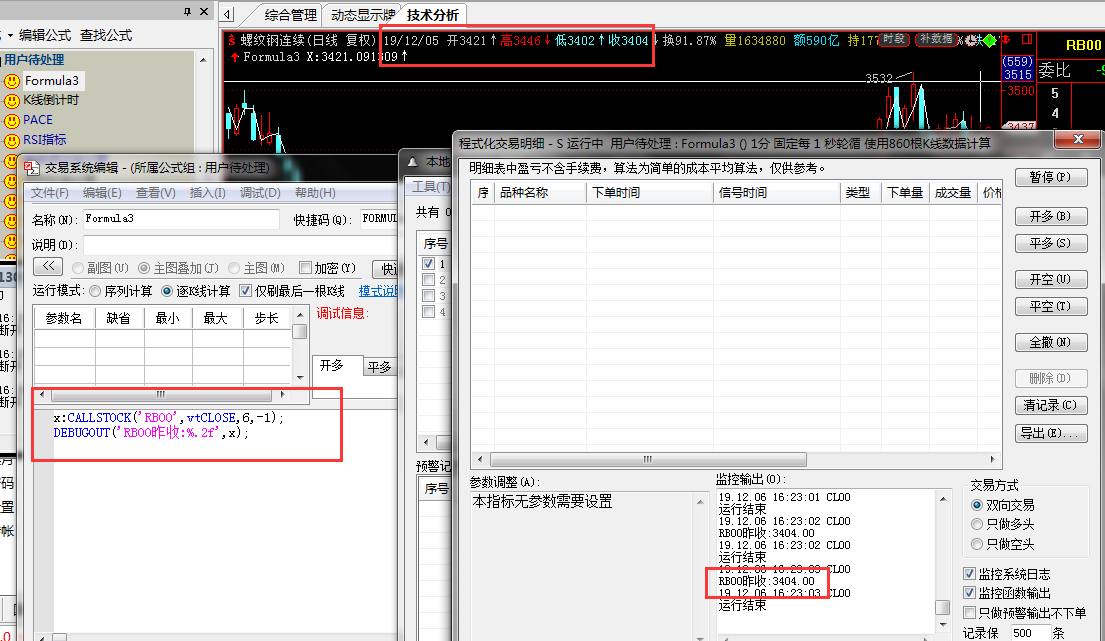Close the 程式化交易明细 window

1078,139
